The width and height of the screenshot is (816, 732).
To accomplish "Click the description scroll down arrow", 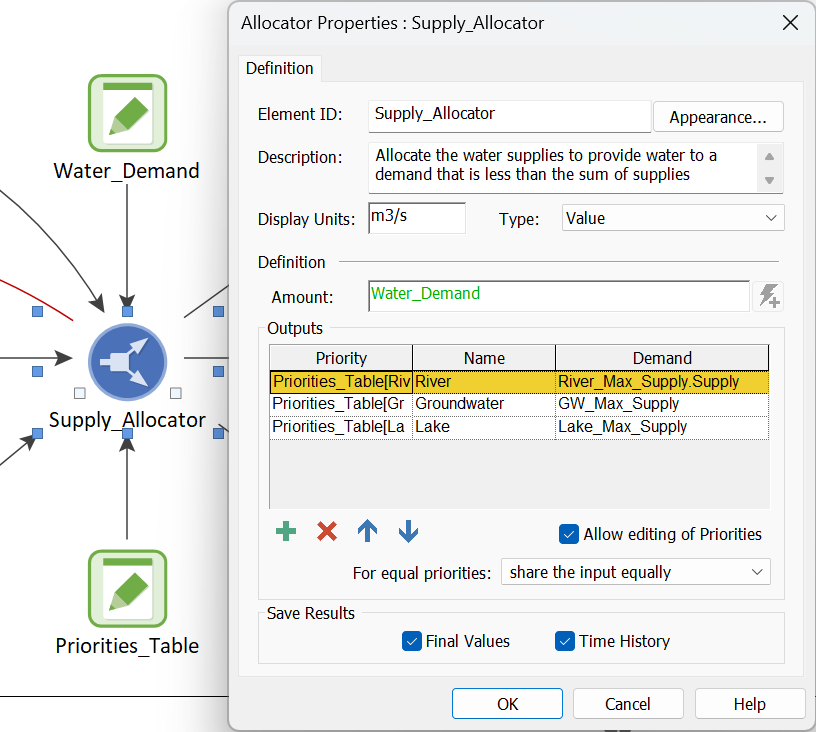I will 769,181.
